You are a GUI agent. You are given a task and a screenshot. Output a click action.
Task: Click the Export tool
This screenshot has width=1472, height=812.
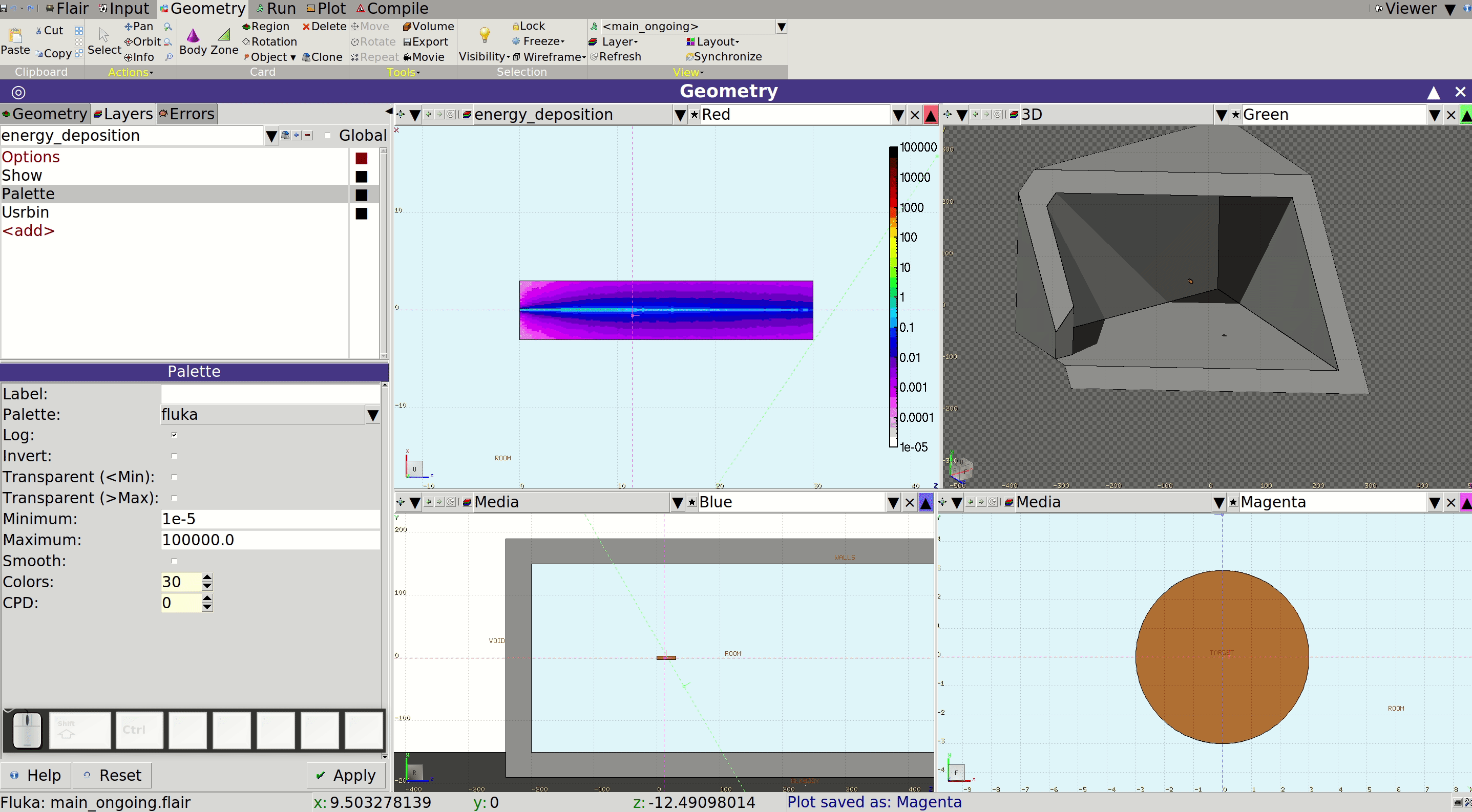pos(425,41)
